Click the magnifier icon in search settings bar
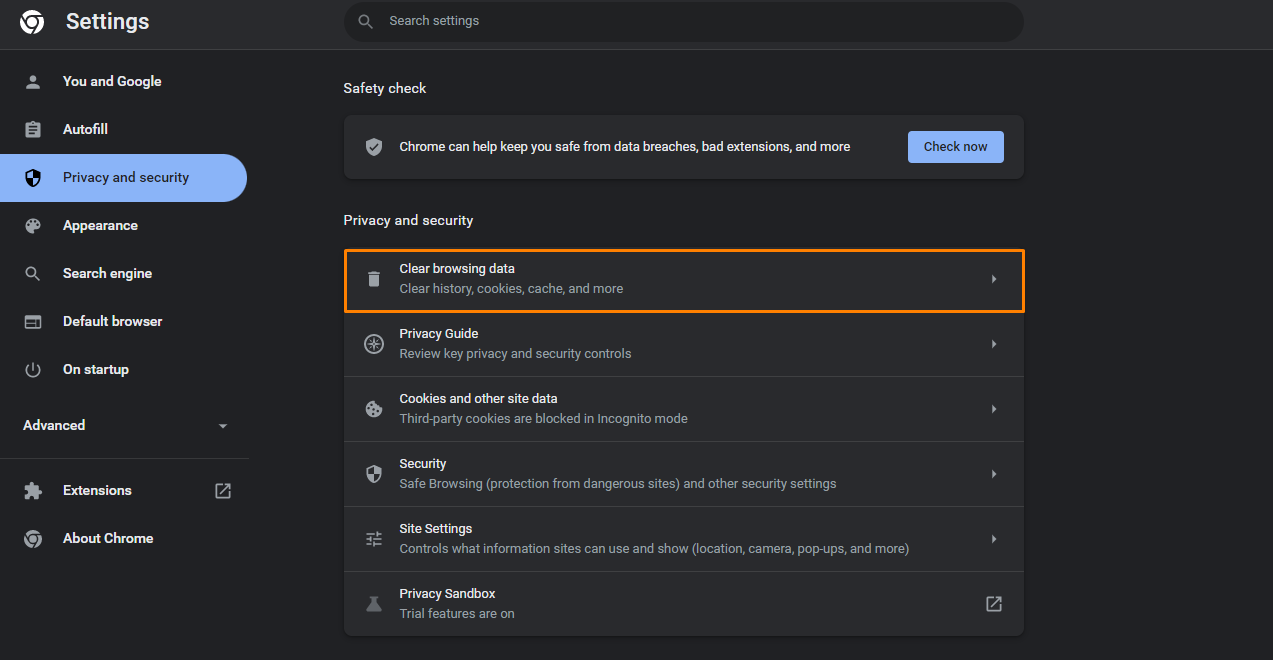Screen dimensions: 1273x660 366,21
